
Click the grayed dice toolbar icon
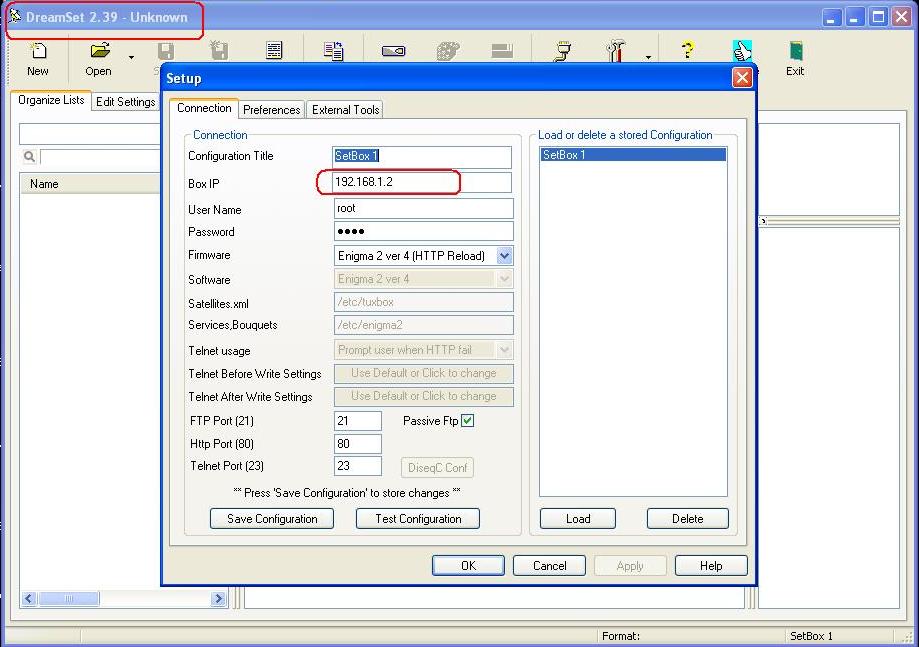point(448,51)
